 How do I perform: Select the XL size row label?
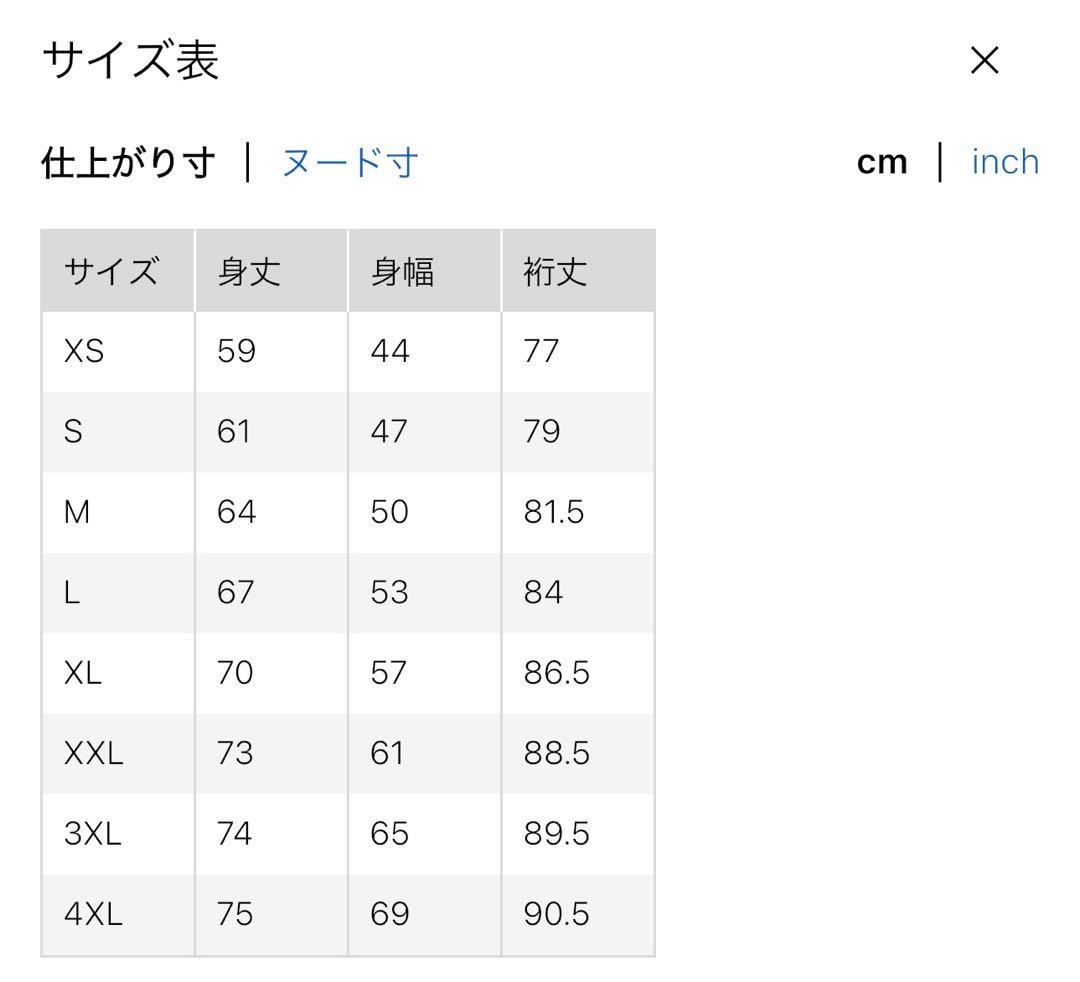[83, 673]
